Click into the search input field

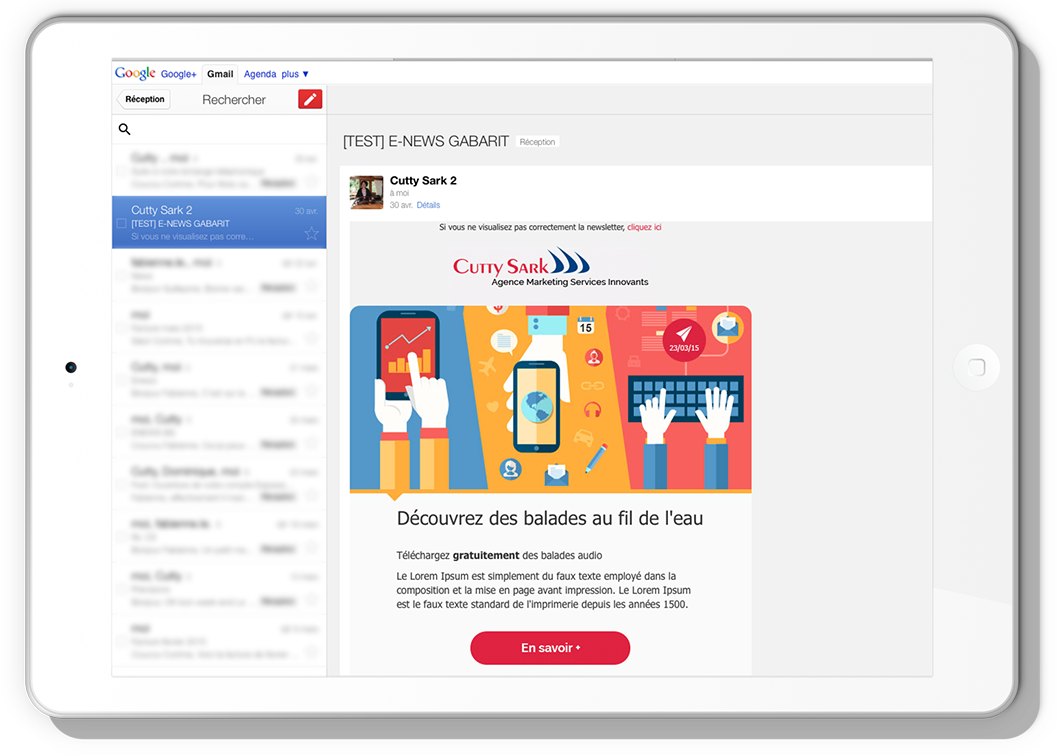[219, 129]
